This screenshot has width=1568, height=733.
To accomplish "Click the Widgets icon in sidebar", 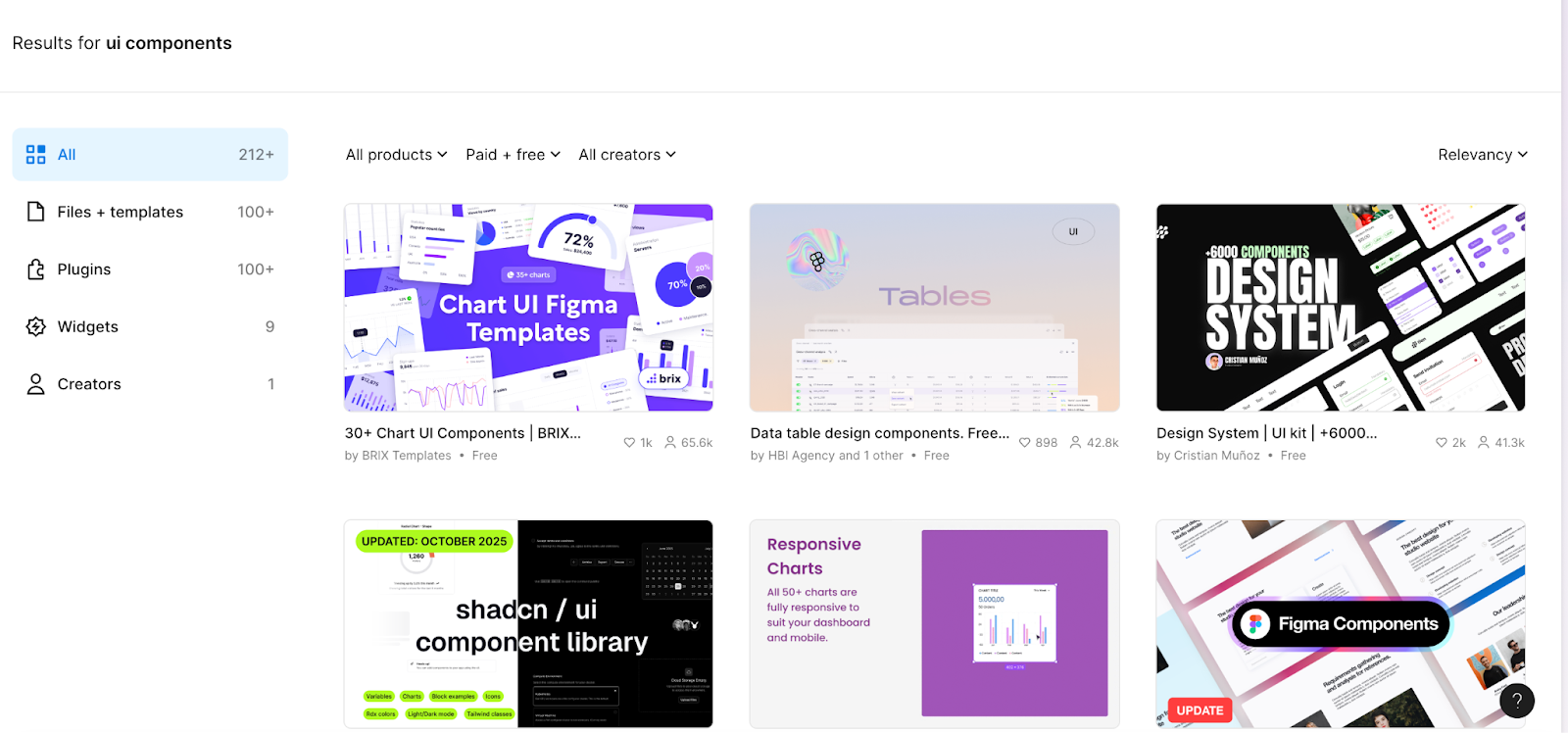I will (x=36, y=326).
